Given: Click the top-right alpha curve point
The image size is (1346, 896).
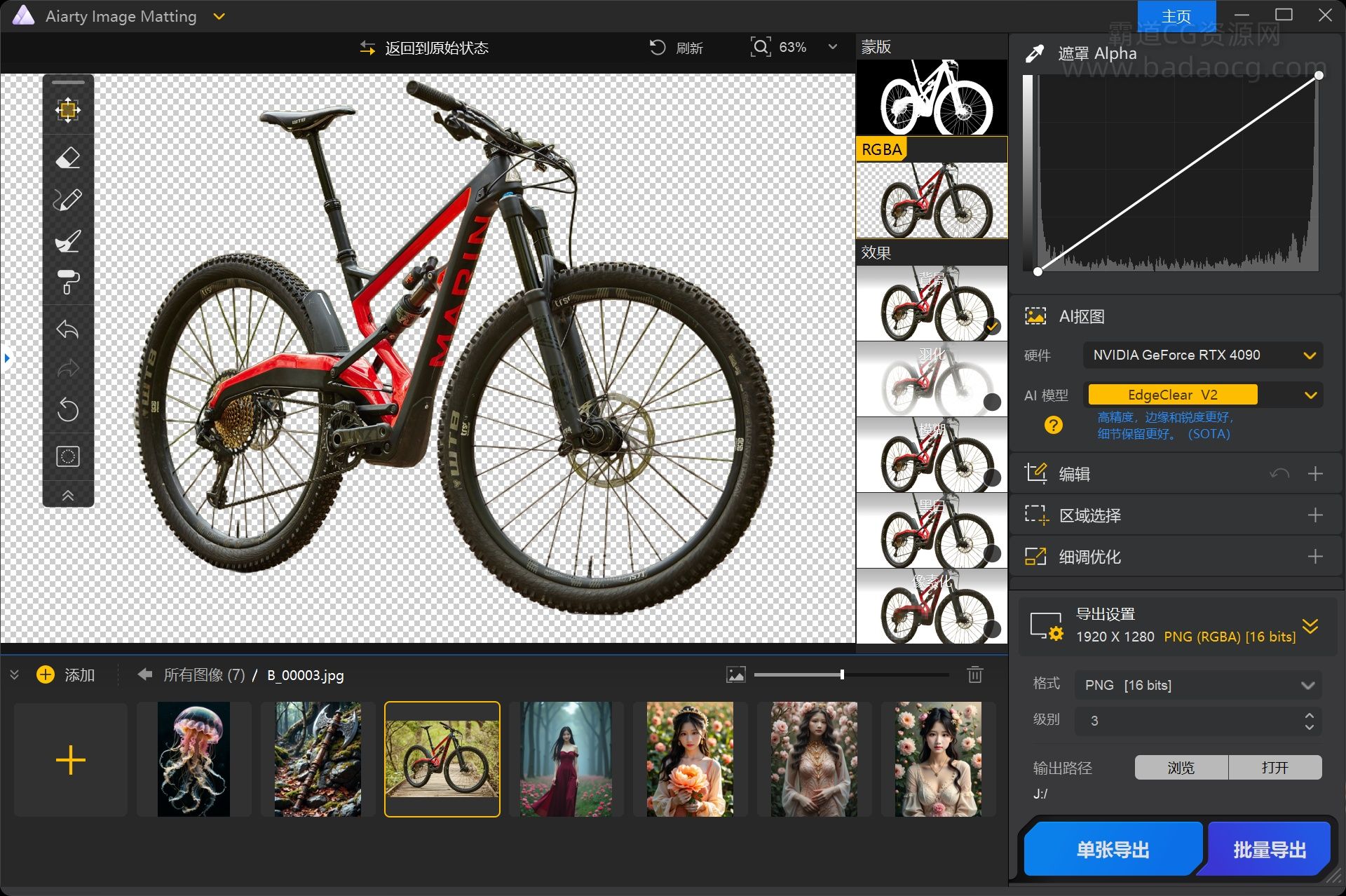Looking at the screenshot, I should [1319, 75].
